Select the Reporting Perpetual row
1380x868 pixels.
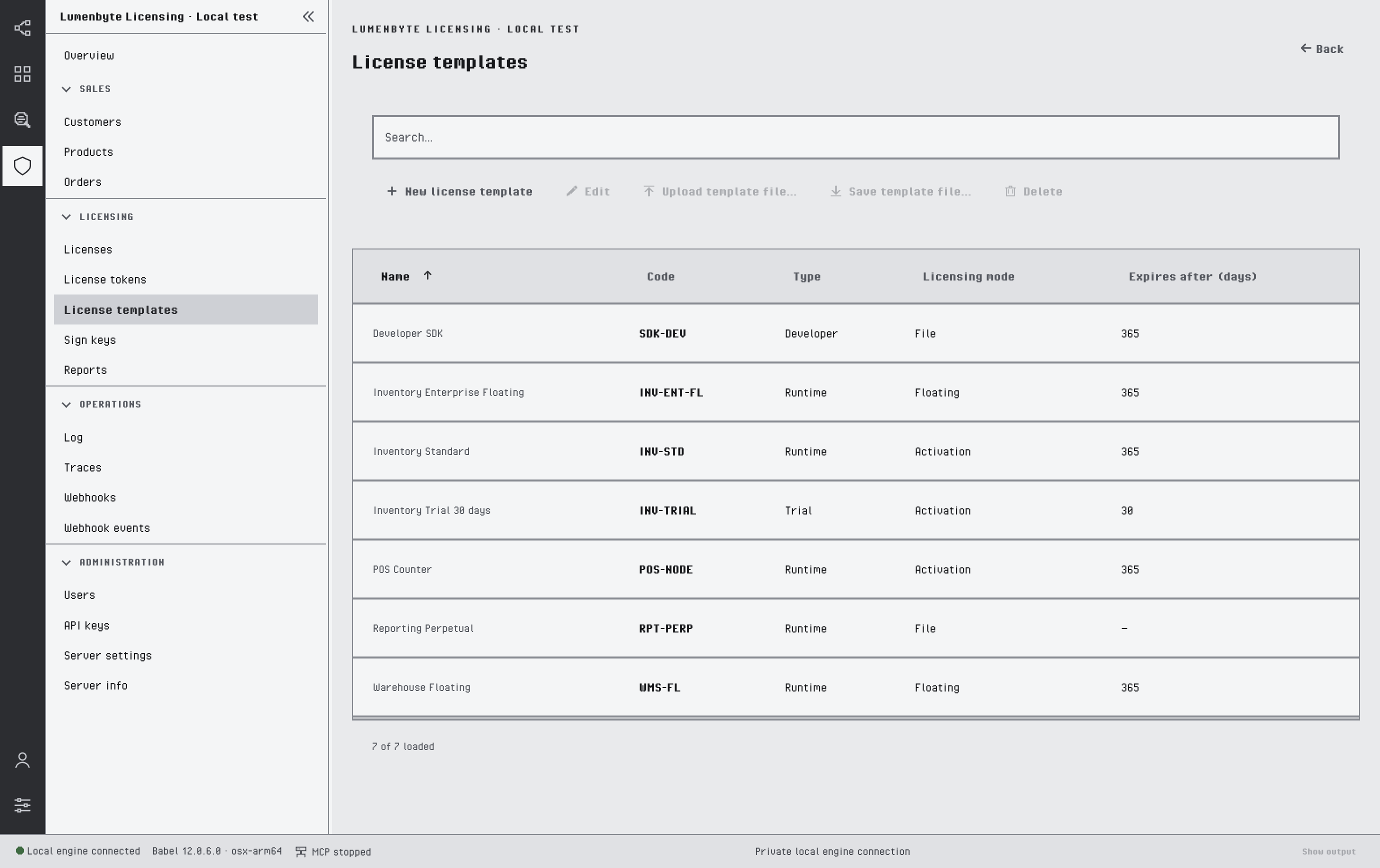point(855,628)
